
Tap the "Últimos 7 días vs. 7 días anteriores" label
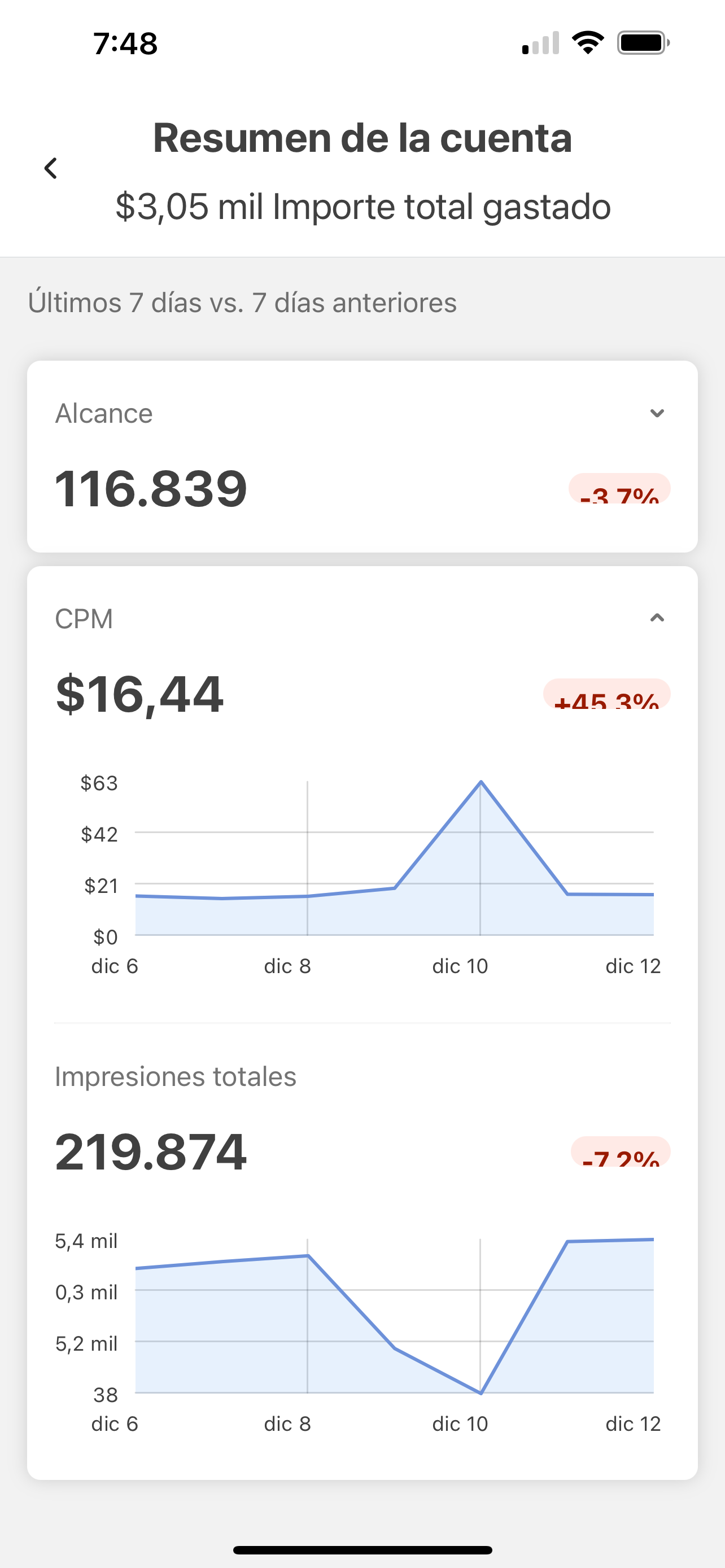[242, 303]
